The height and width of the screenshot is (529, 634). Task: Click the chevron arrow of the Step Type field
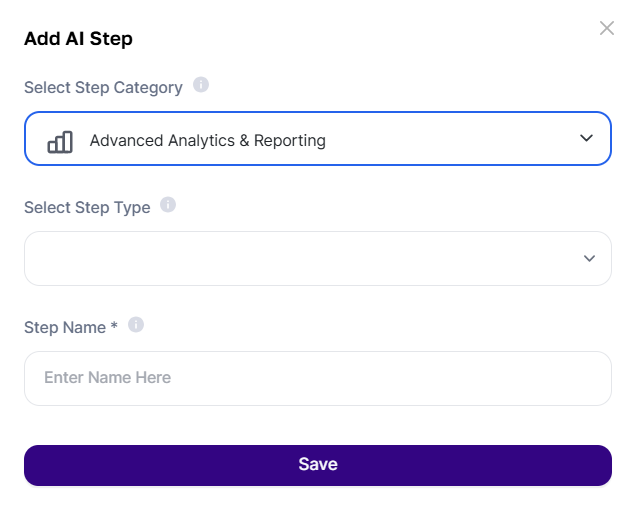click(590, 258)
